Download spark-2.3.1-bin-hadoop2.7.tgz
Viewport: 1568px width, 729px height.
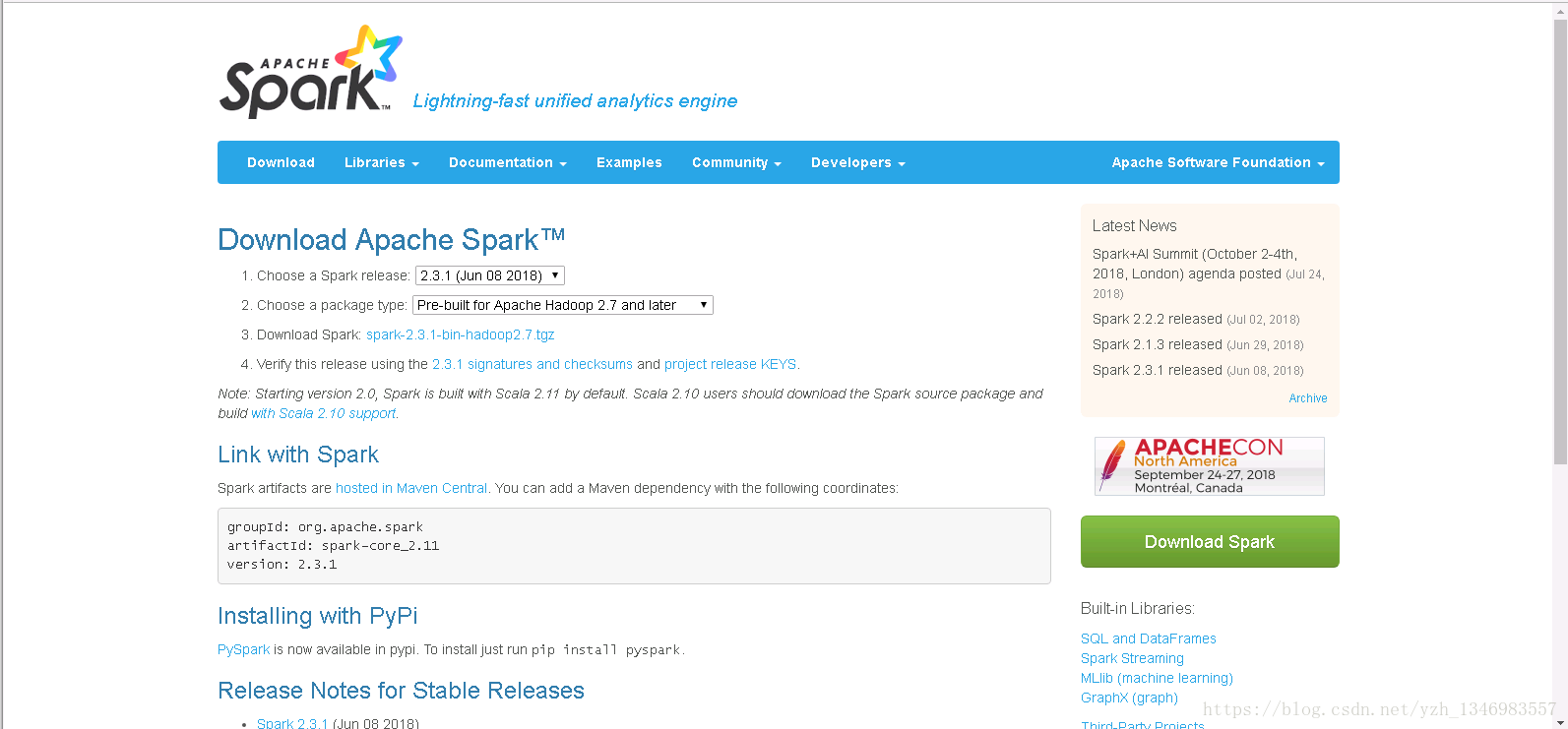461,334
